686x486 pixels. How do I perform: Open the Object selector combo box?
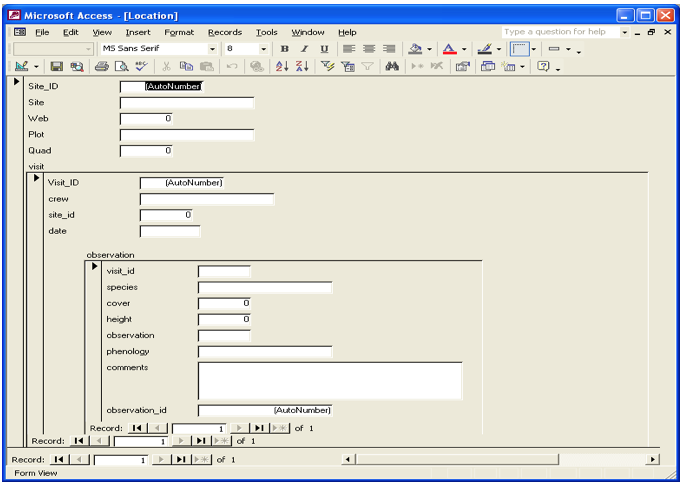pos(53,49)
